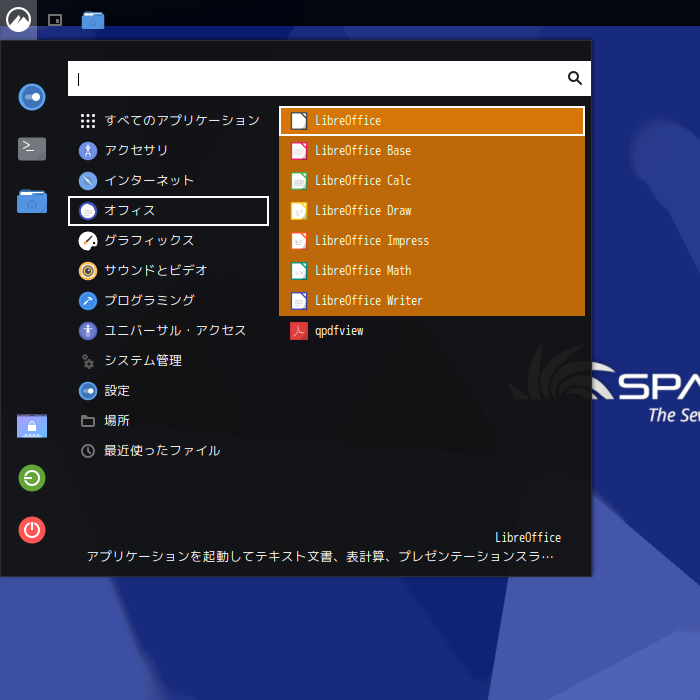Click the red power off icon

32,530
